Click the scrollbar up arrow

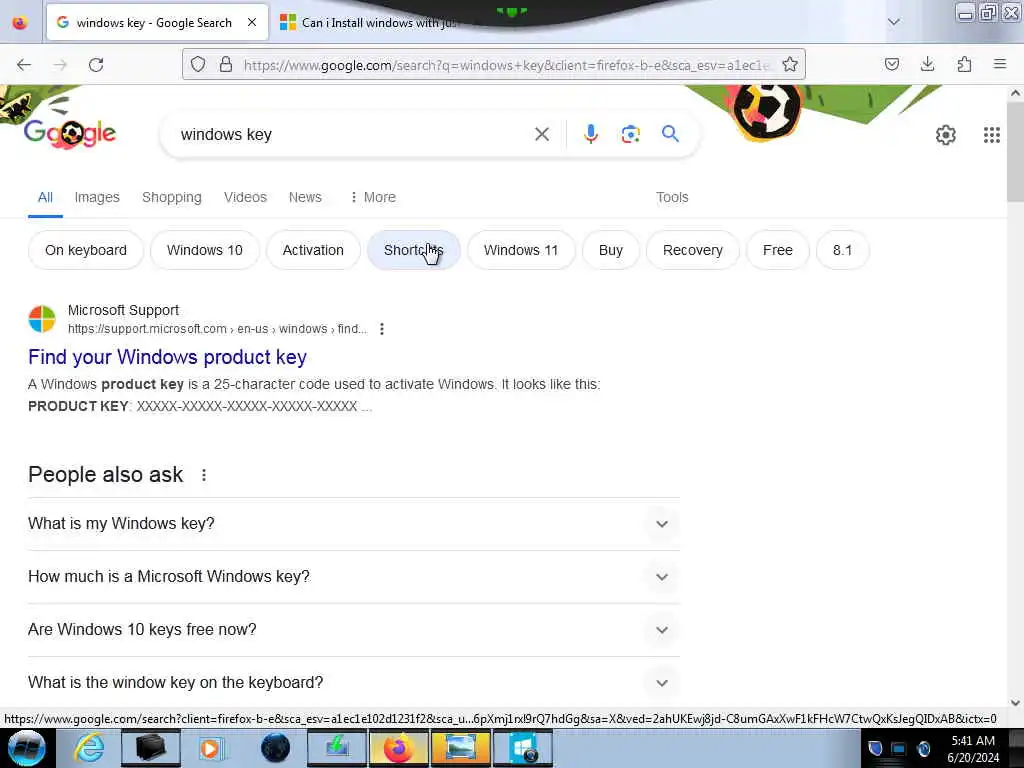(1015, 93)
